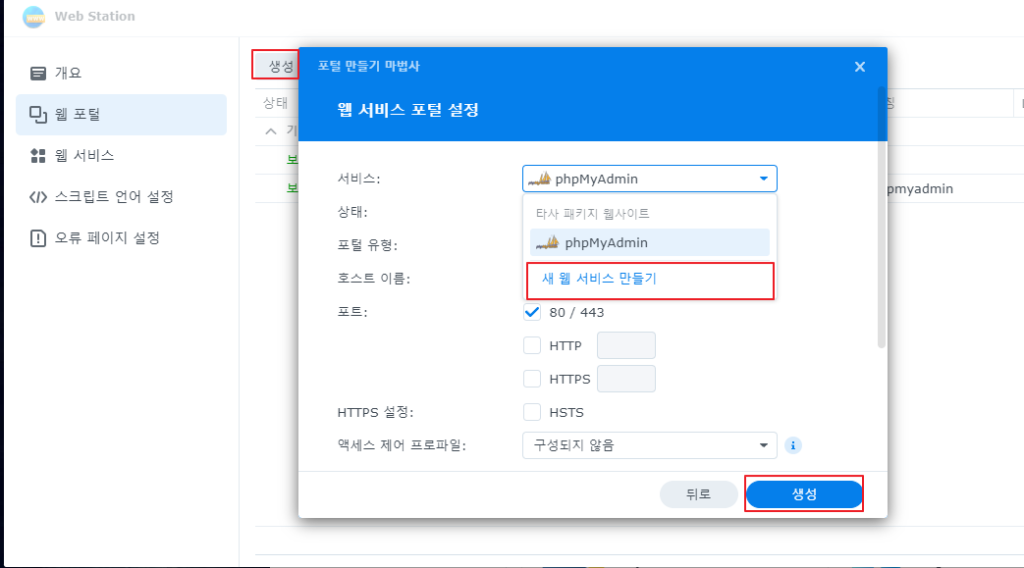The height and width of the screenshot is (568, 1024).
Task: Click the pmyadmin text in background table
Action: pos(920,189)
